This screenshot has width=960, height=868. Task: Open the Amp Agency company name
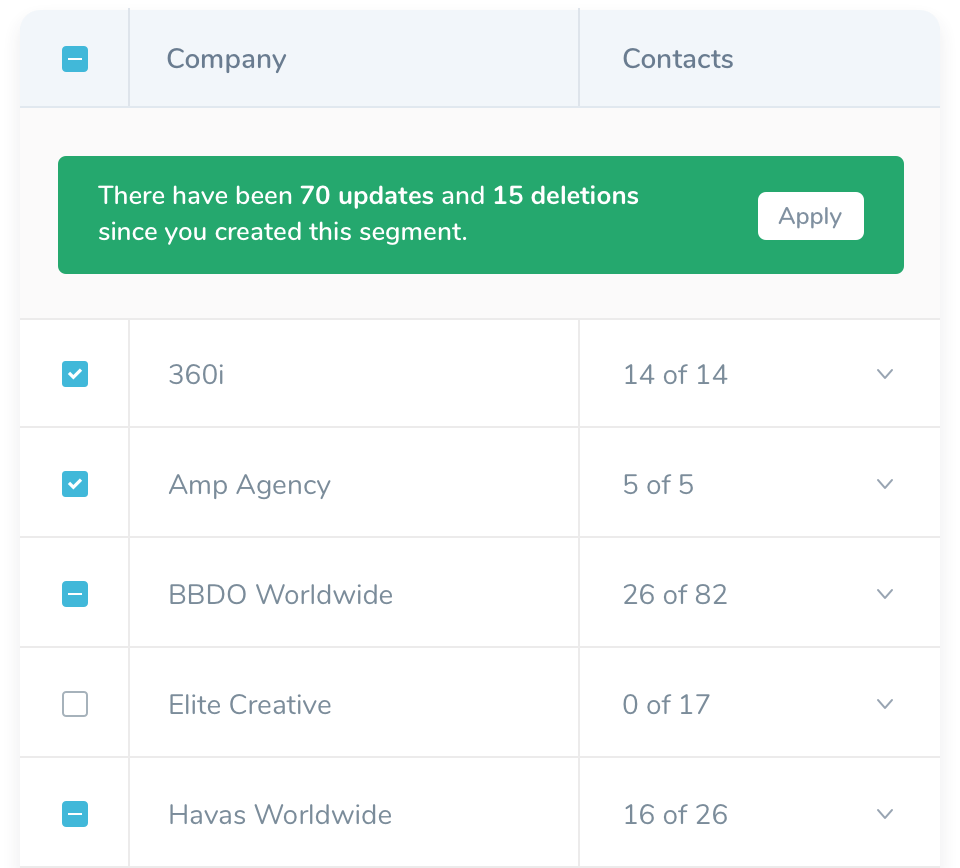click(249, 485)
